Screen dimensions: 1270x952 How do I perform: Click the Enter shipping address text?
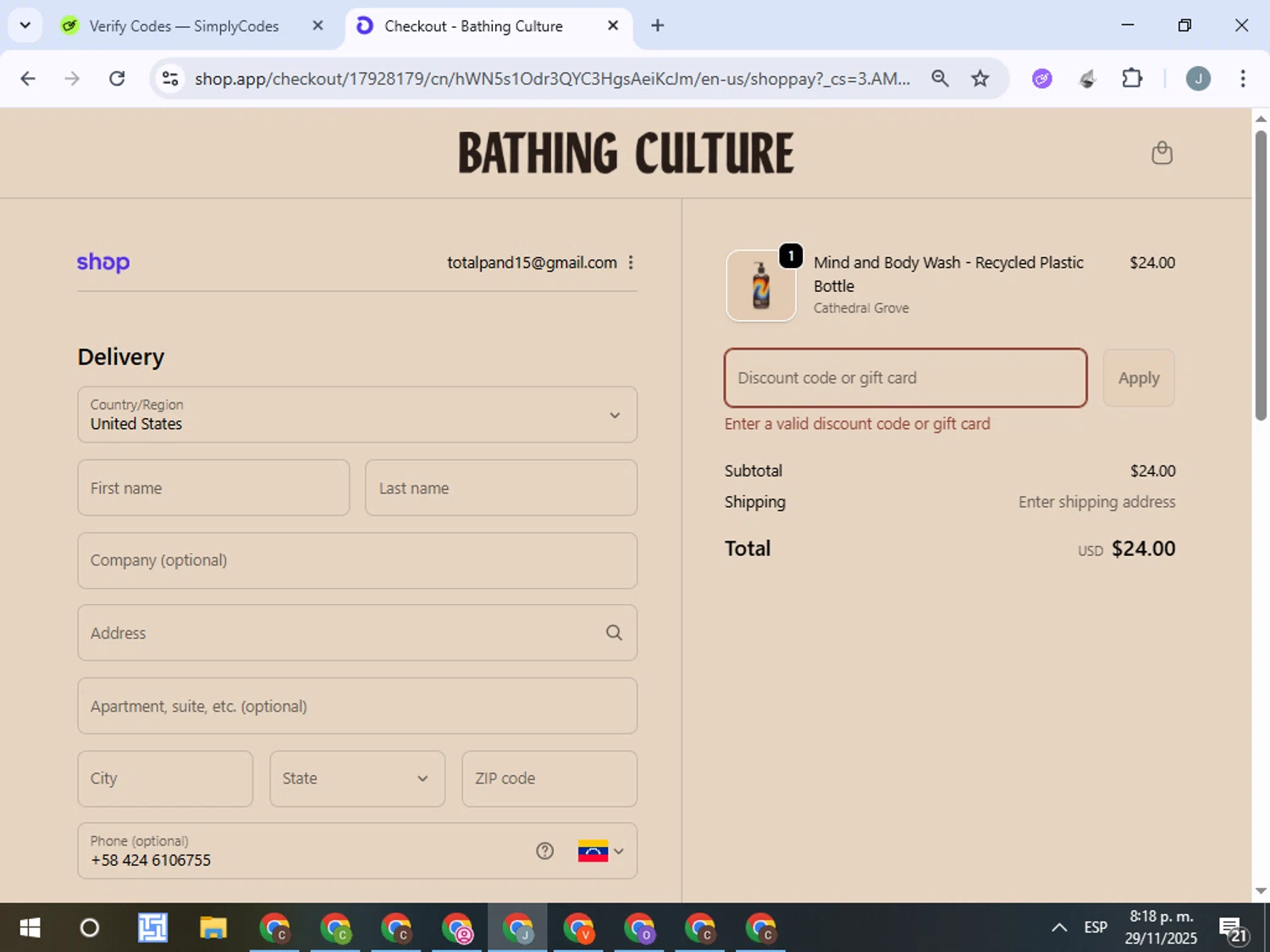1096,502
